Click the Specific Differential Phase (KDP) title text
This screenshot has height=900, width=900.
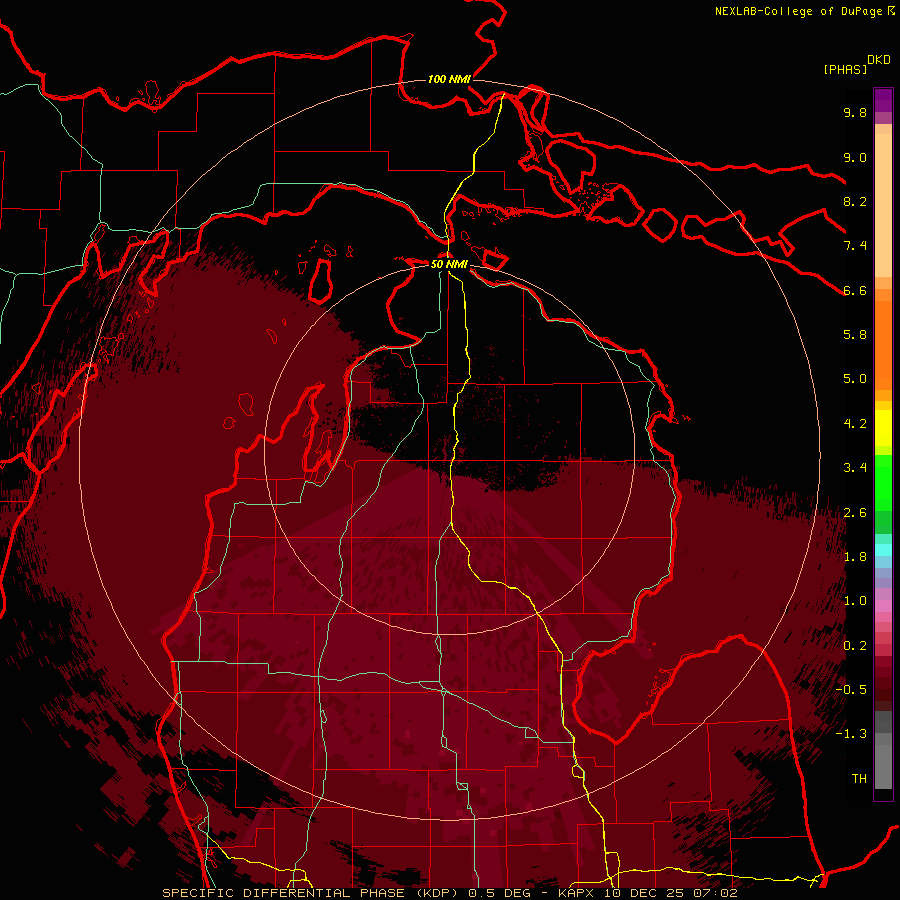coord(311,893)
